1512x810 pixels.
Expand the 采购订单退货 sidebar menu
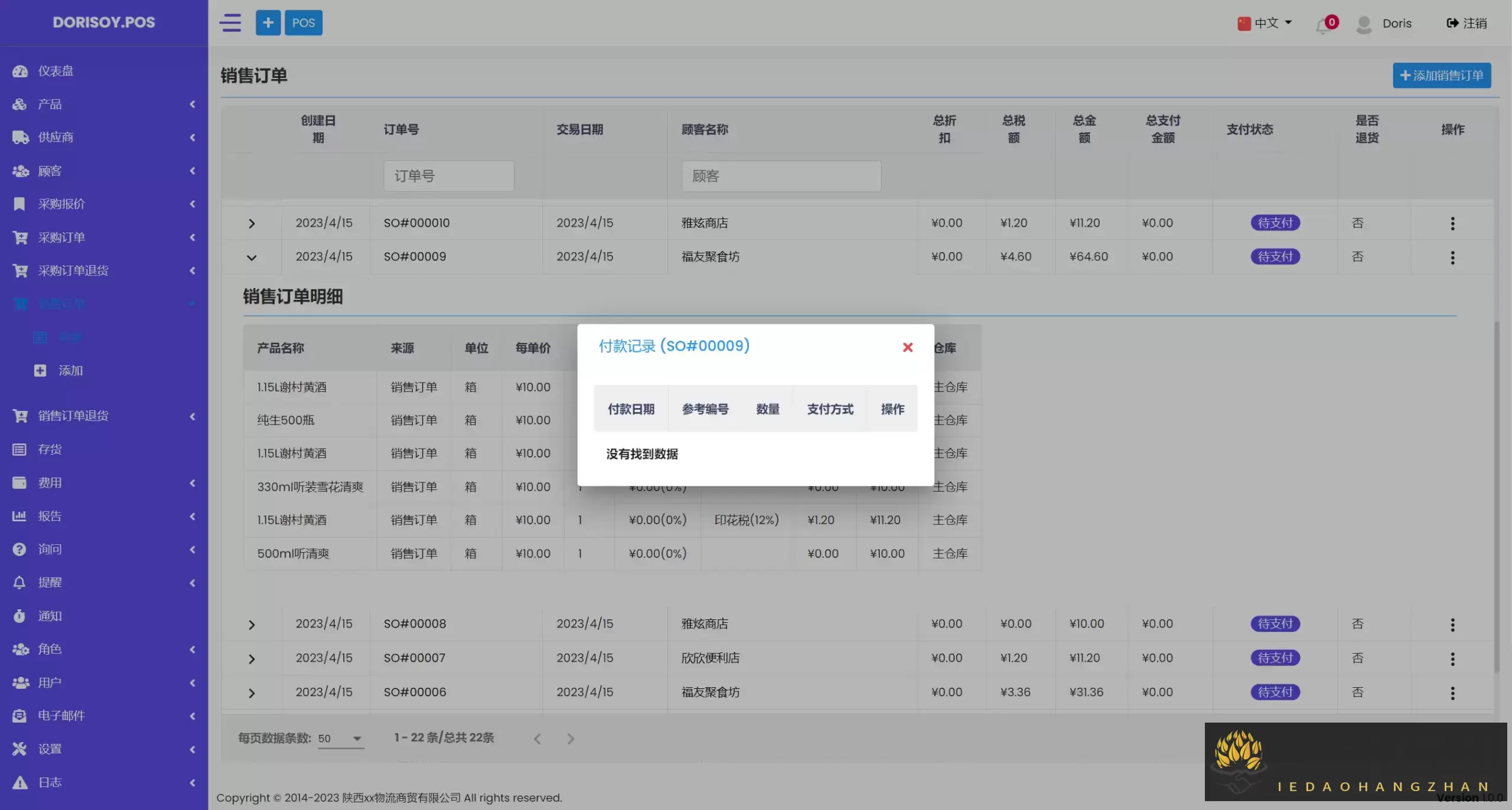pos(104,270)
